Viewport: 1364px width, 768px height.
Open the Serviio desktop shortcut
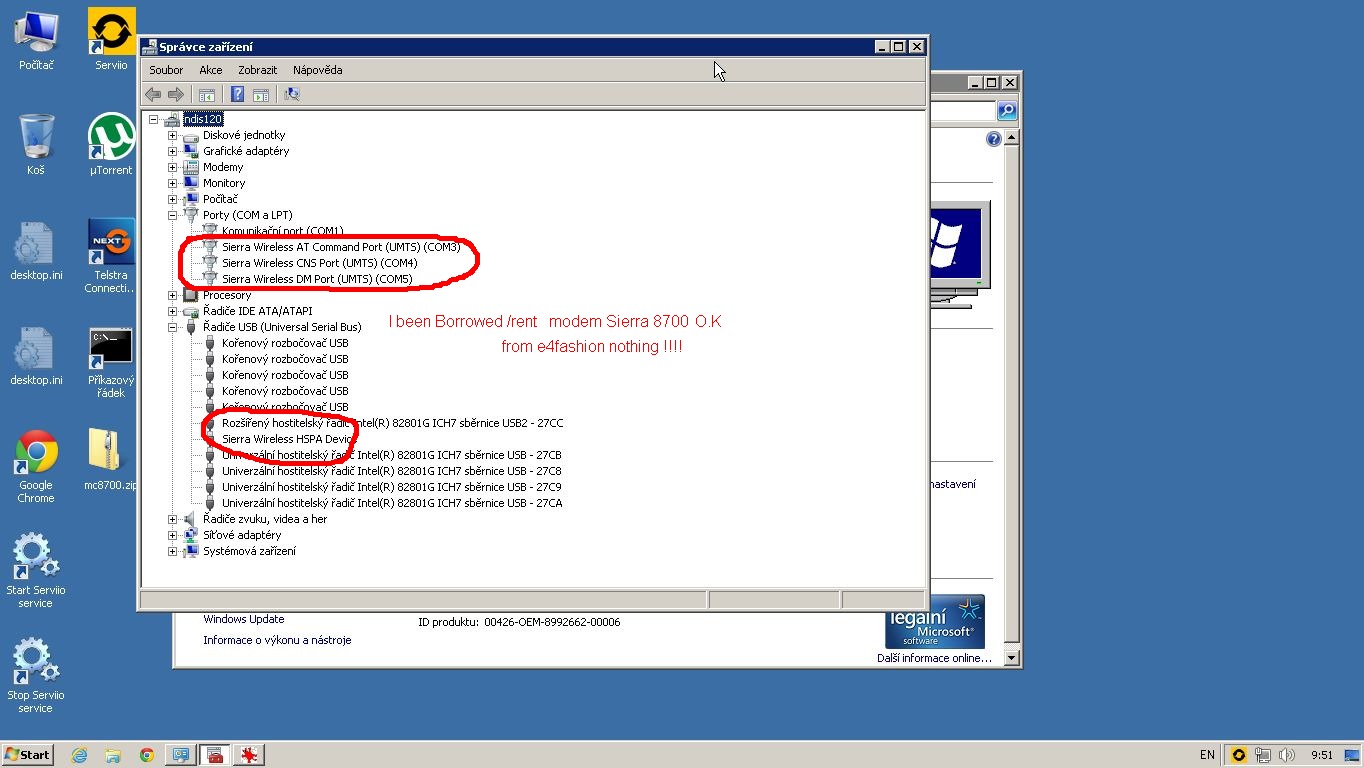click(x=112, y=41)
